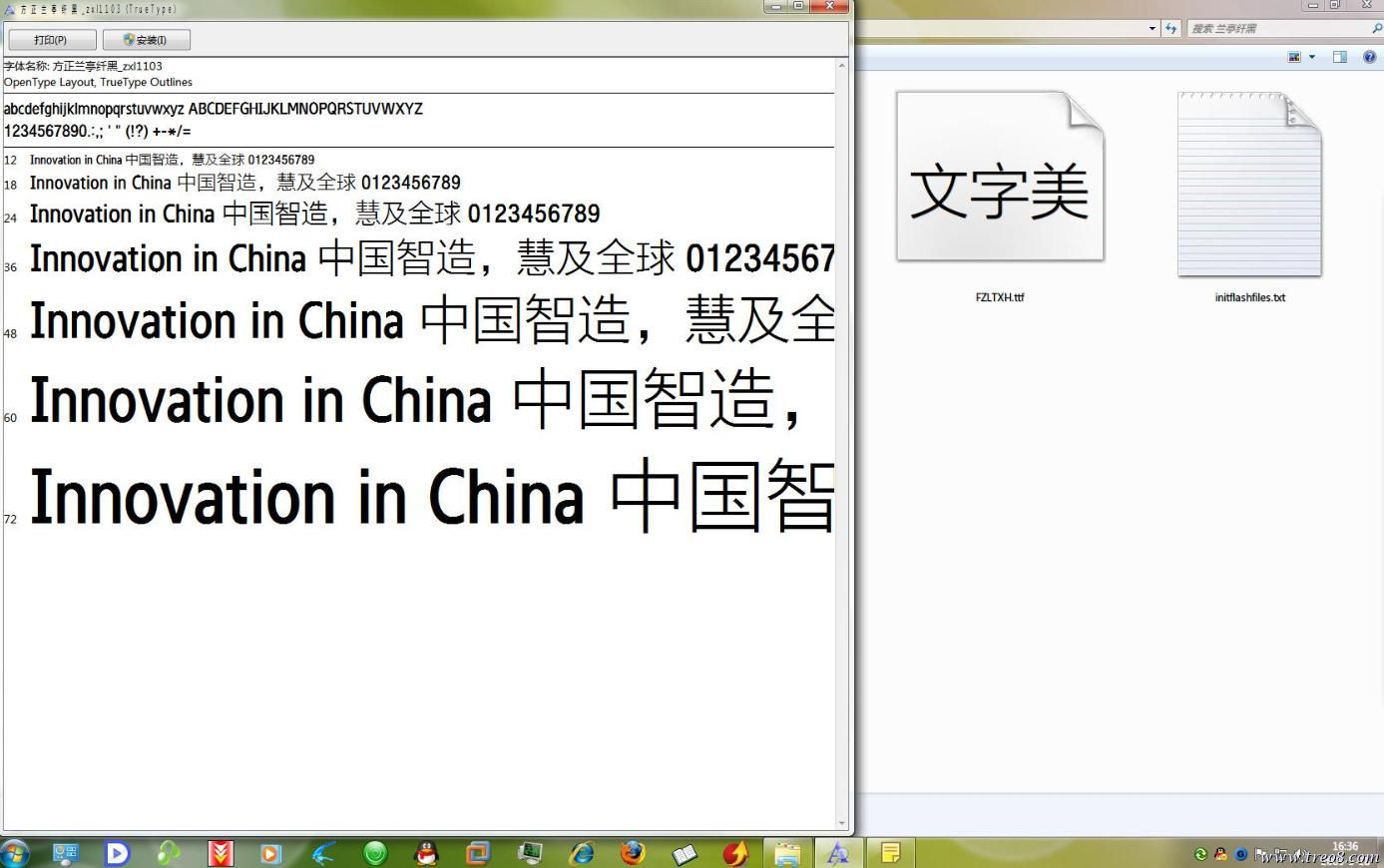Open the green circular taskbar icon
Viewport: 1384px width, 868px height.
tap(375, 853)
